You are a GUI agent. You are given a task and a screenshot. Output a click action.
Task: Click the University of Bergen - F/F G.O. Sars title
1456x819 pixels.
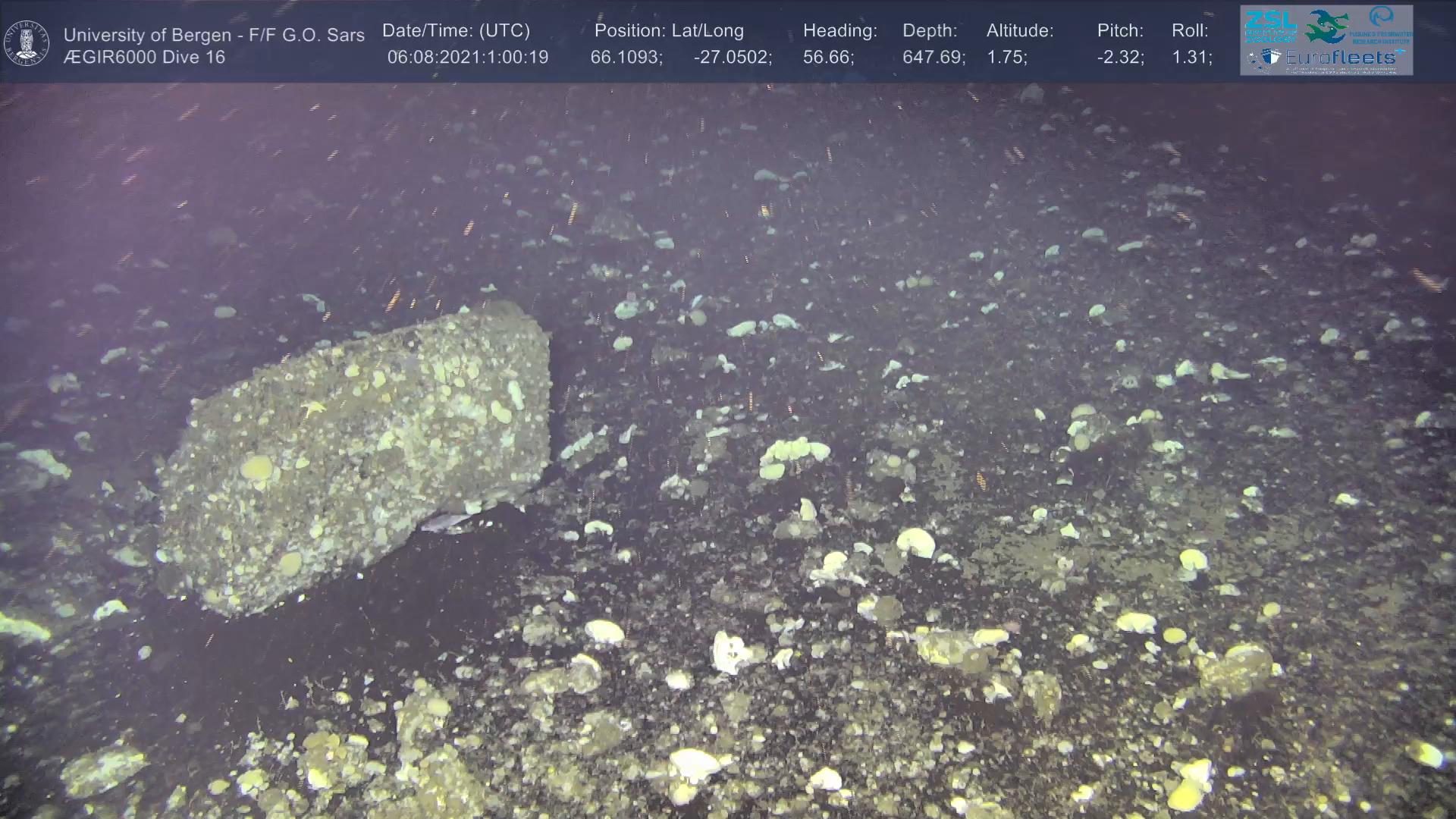(x=214, y=35)
